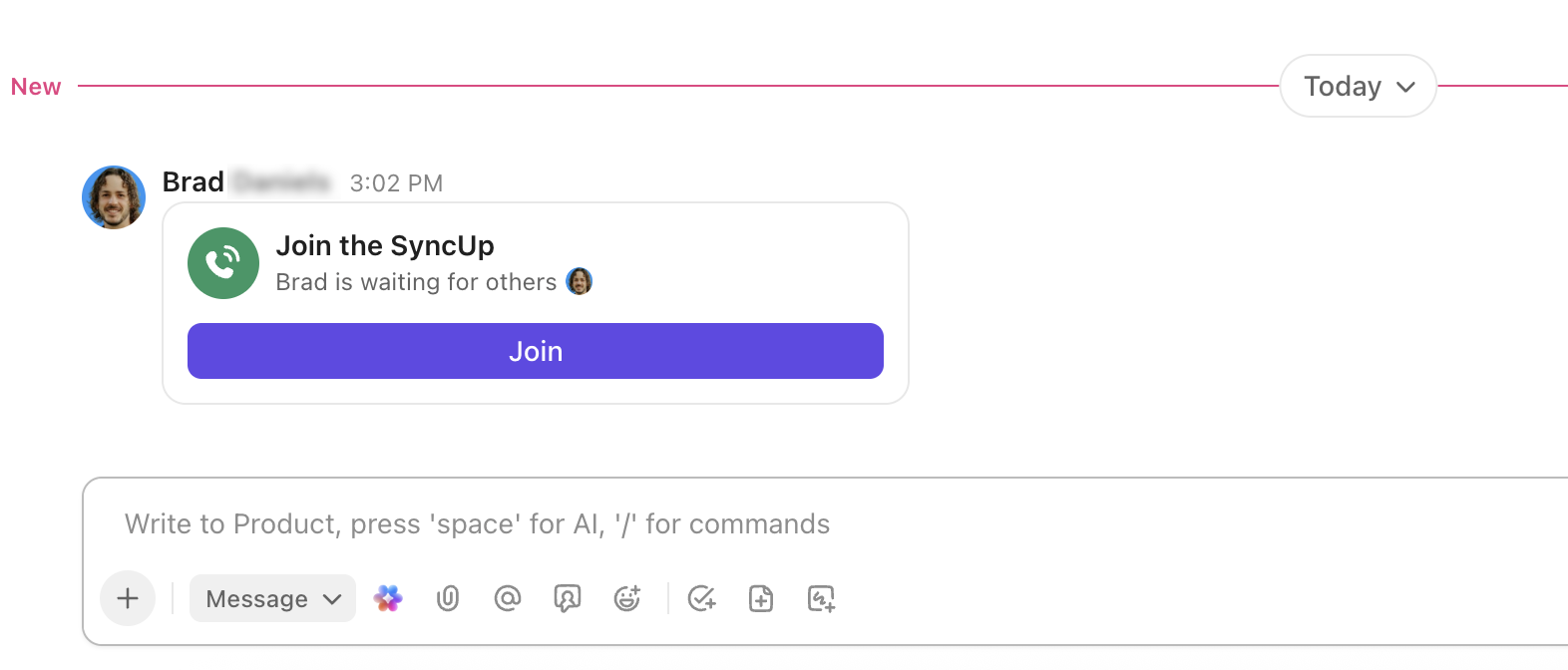Collapse the Message type selector chevron

pyautogui.click(x=332, y=598)
